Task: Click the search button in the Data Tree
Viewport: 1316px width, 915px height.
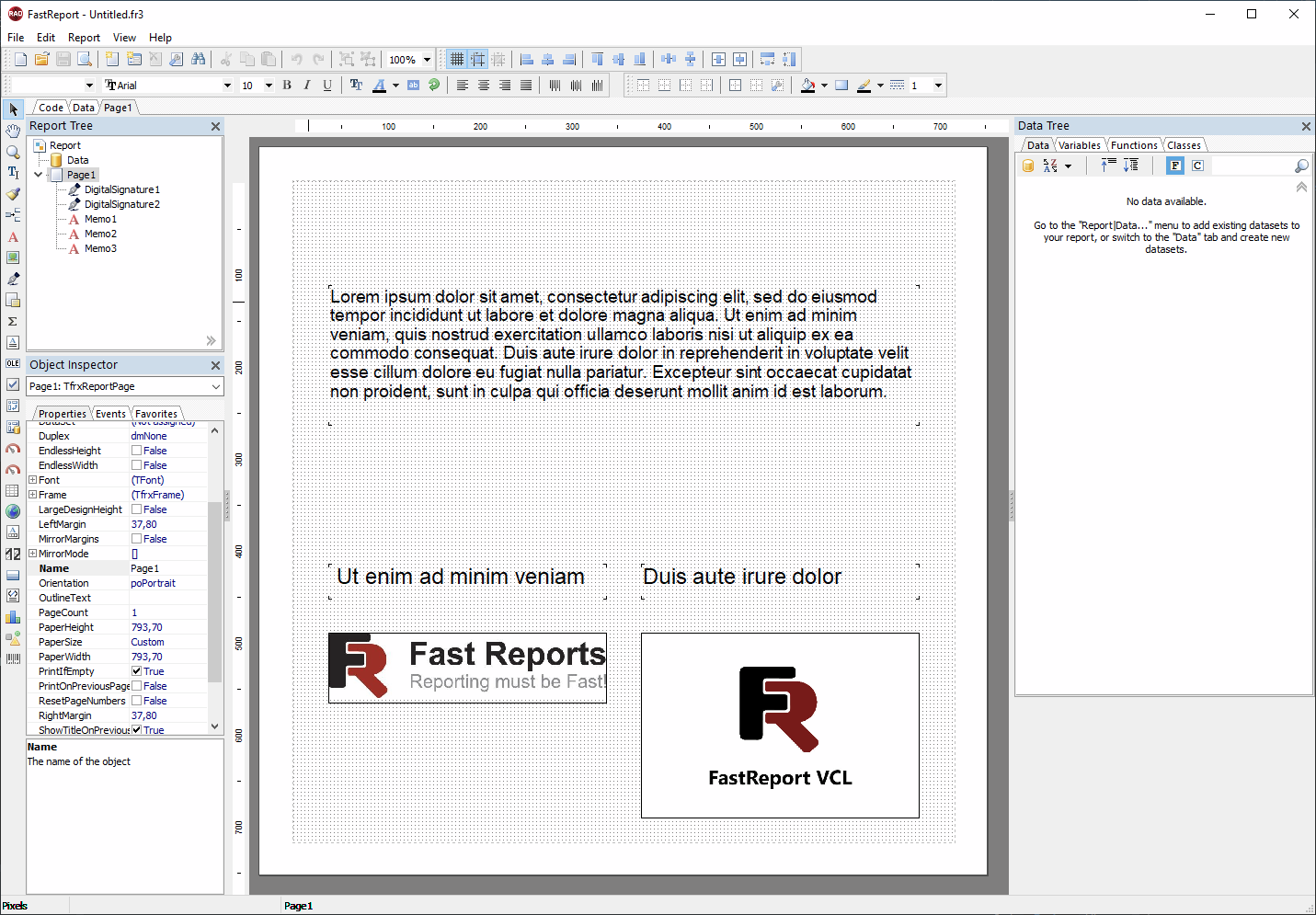Action: click(1301, 166)
